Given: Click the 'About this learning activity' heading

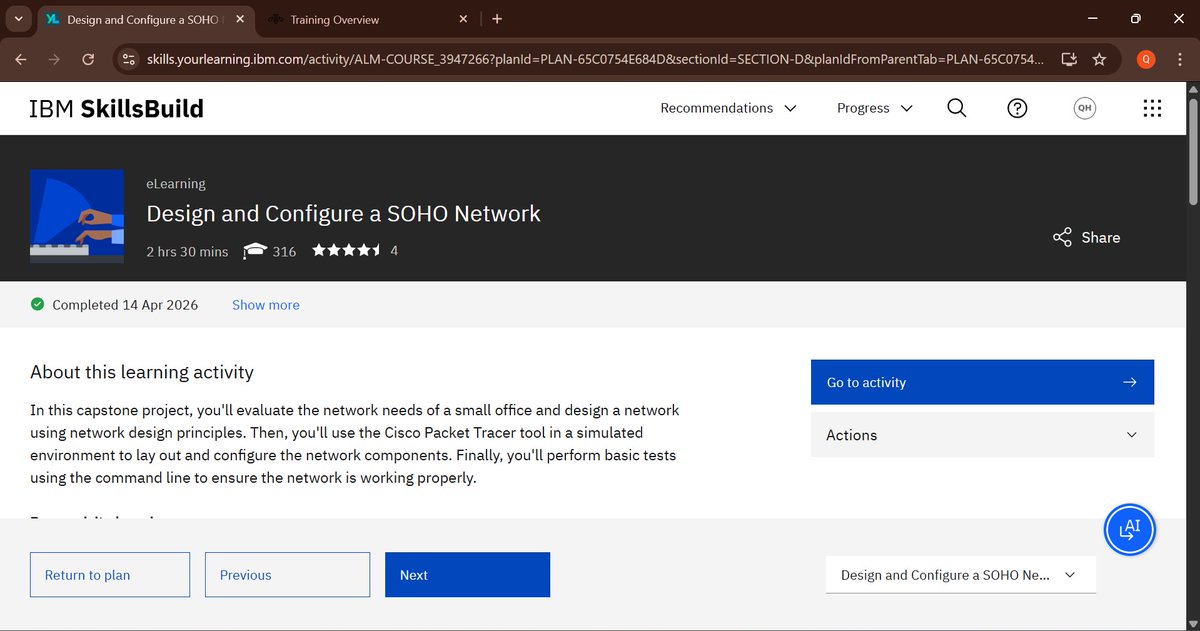Looking at the screenshot, I should [142, 372].
